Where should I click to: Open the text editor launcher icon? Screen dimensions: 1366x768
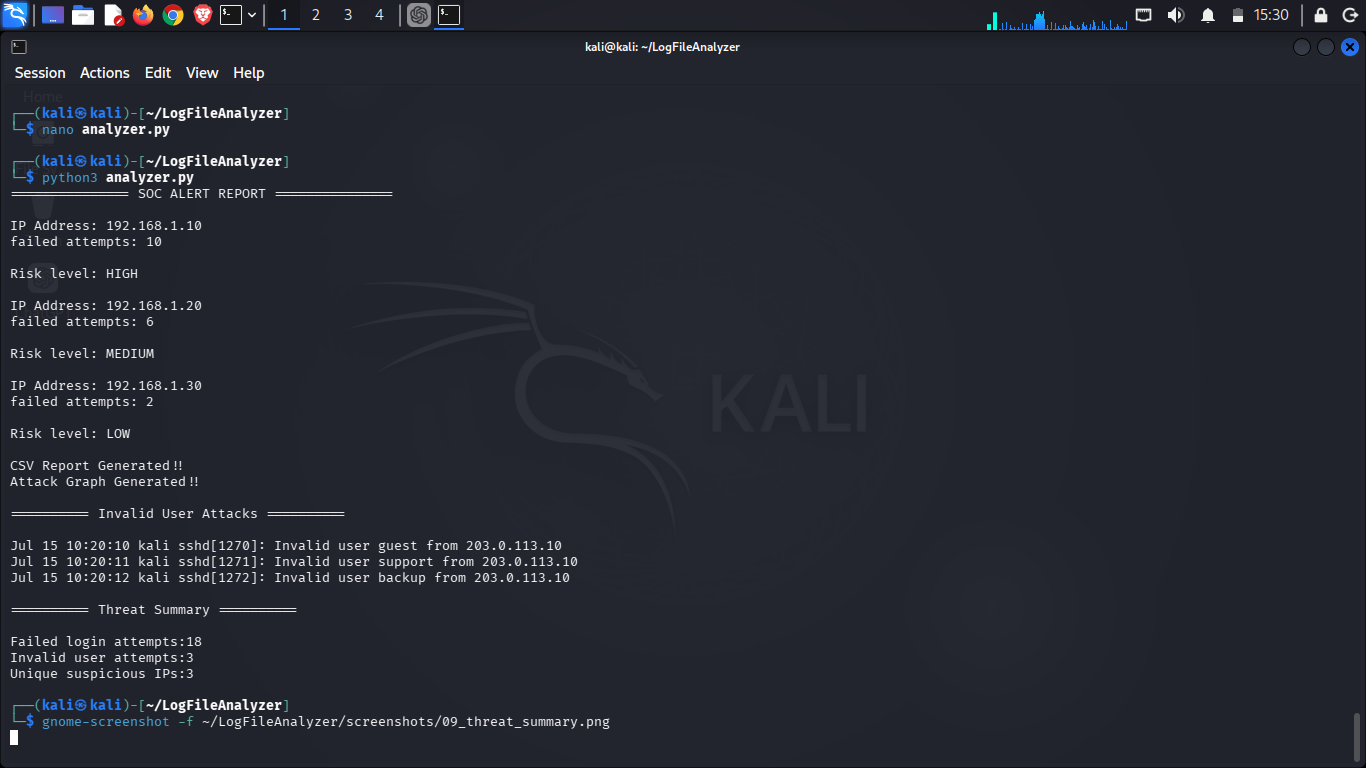[113, 15]
